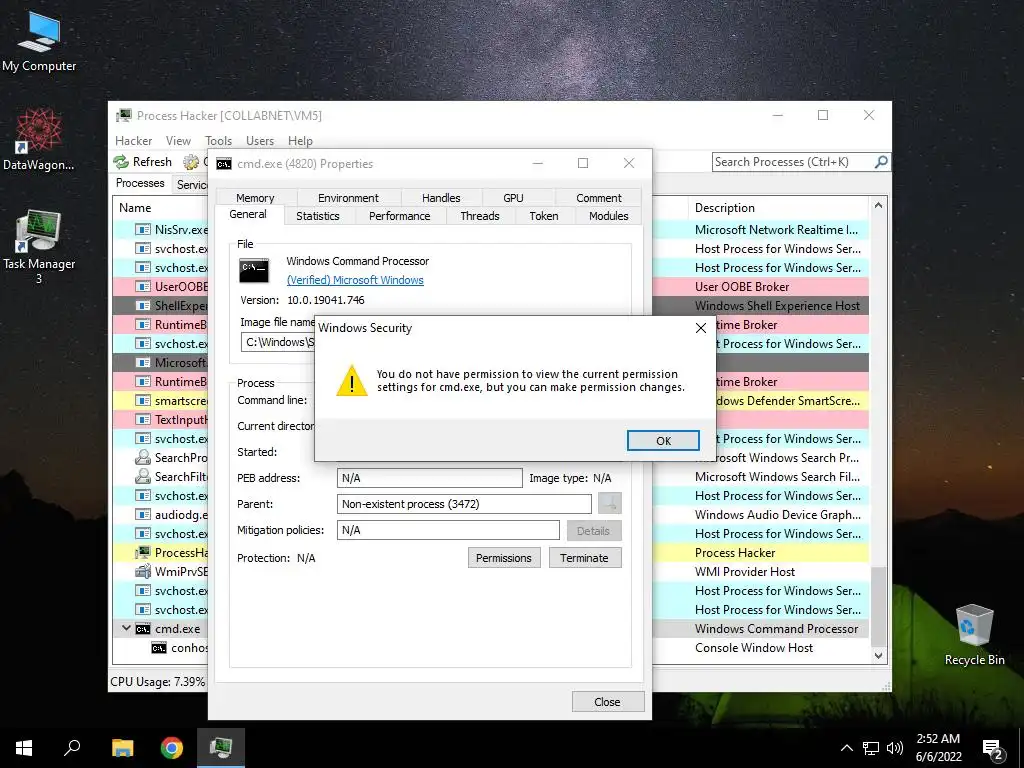Switch to the Threads tab
Screen dimensions: 1024x768
pos(480,216)
